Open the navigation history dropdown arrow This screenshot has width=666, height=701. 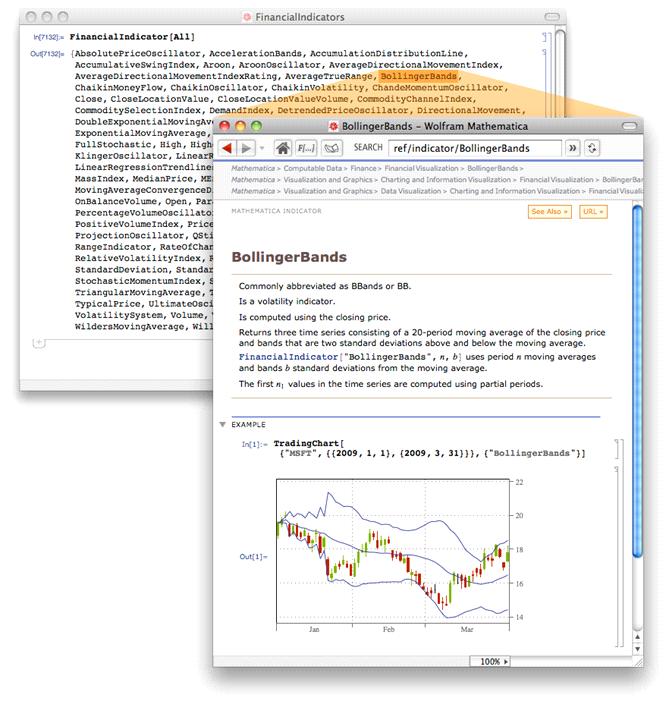click(x=262, y=148)
